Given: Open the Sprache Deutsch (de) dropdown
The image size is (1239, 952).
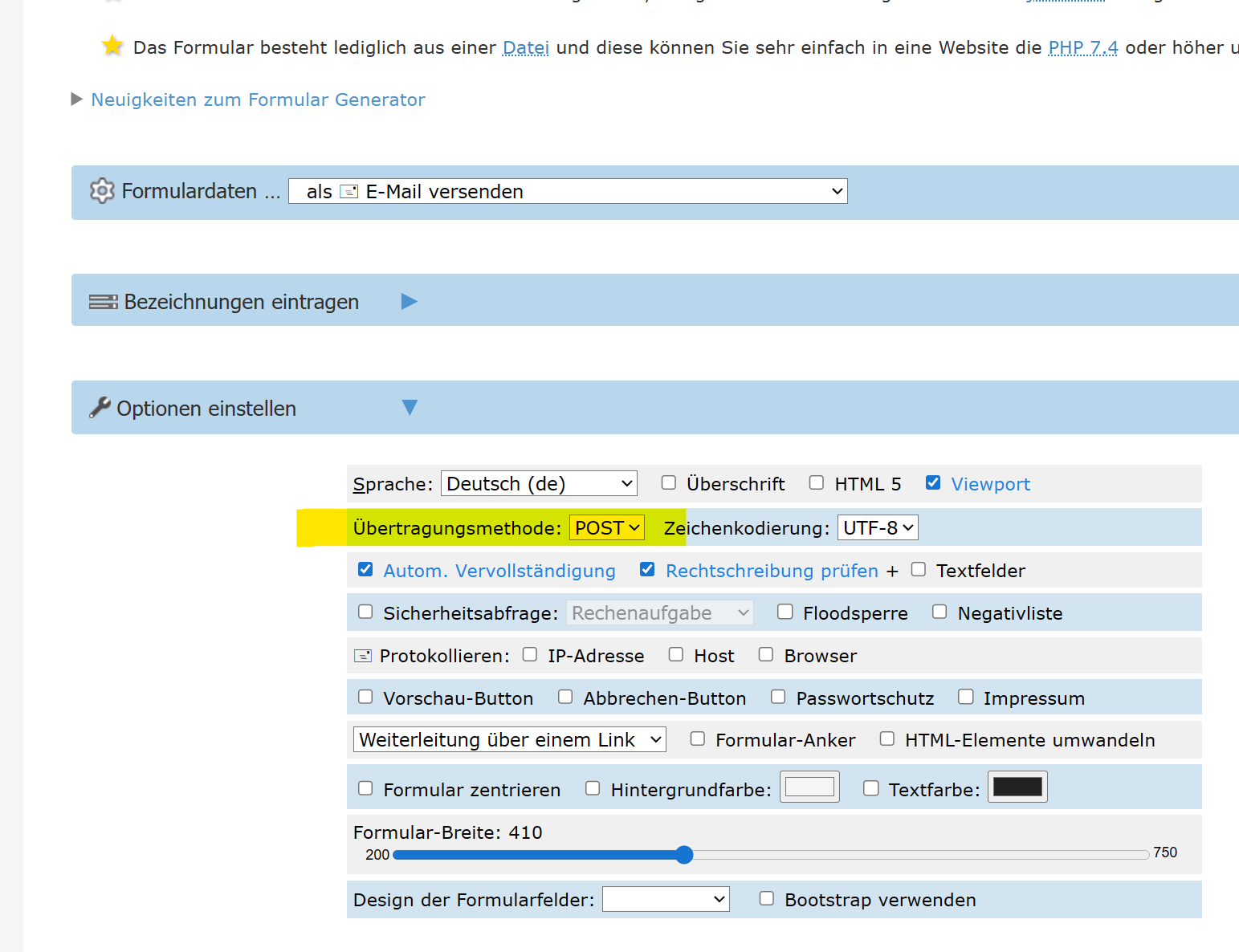Looking at the screenshot, I should [539, 483].
